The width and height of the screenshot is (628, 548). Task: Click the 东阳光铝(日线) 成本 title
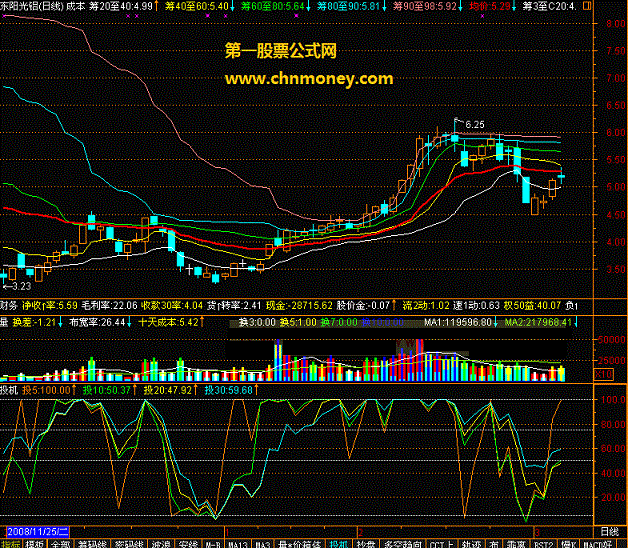click(43, 6)
